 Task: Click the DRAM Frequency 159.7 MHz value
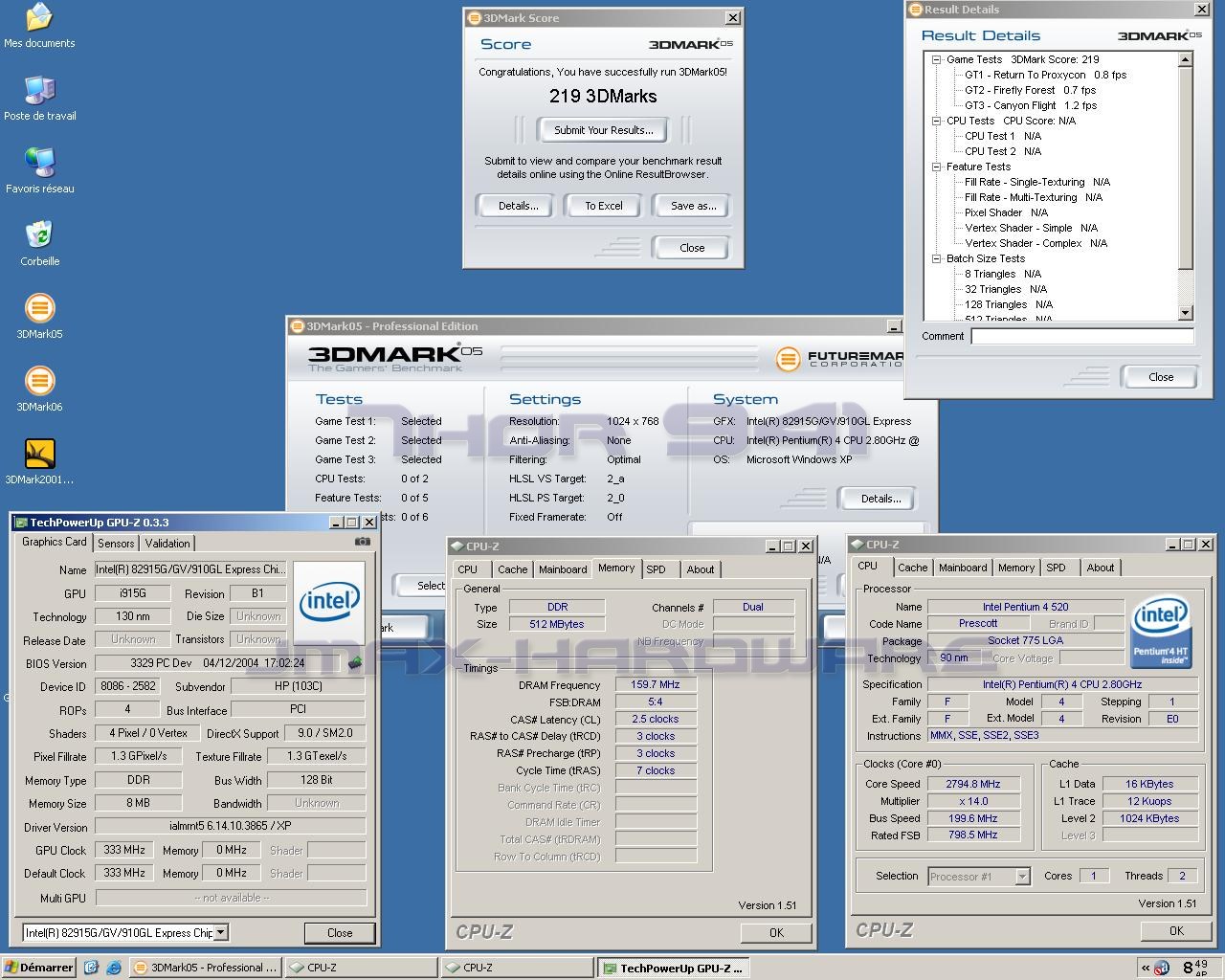[656, 685]
